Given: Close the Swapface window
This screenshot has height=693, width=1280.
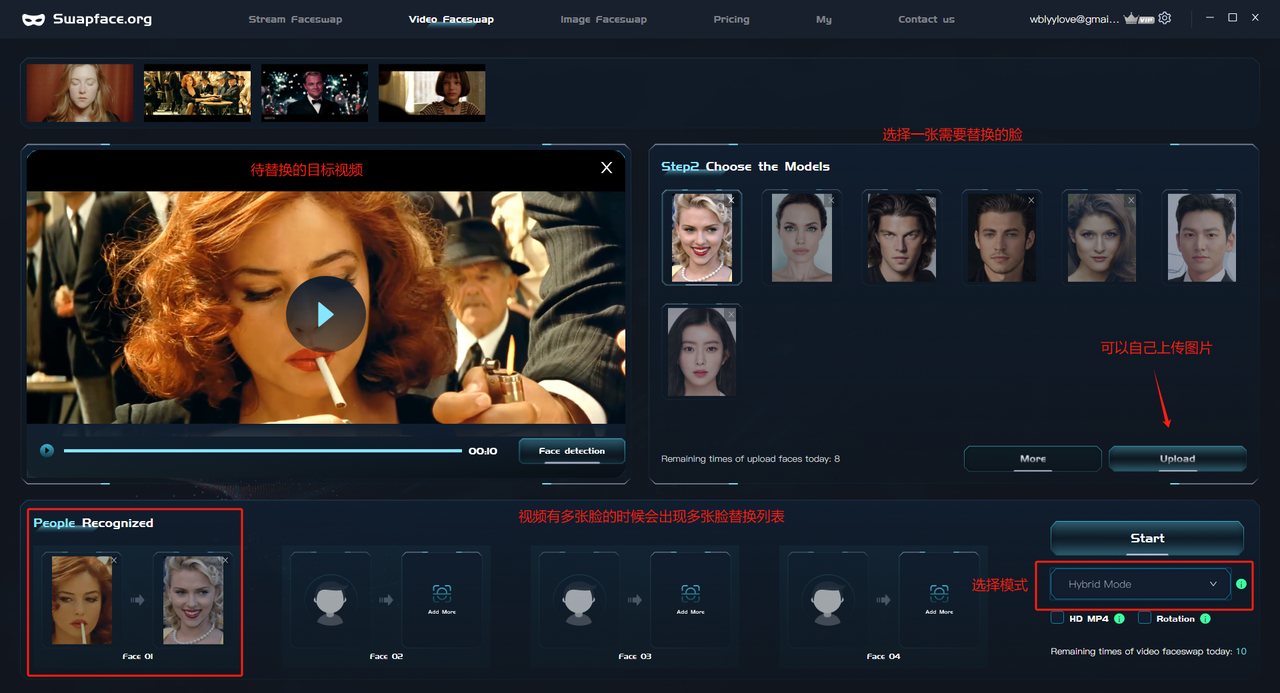Looking at the screenshot, I should pos(1255,18).
